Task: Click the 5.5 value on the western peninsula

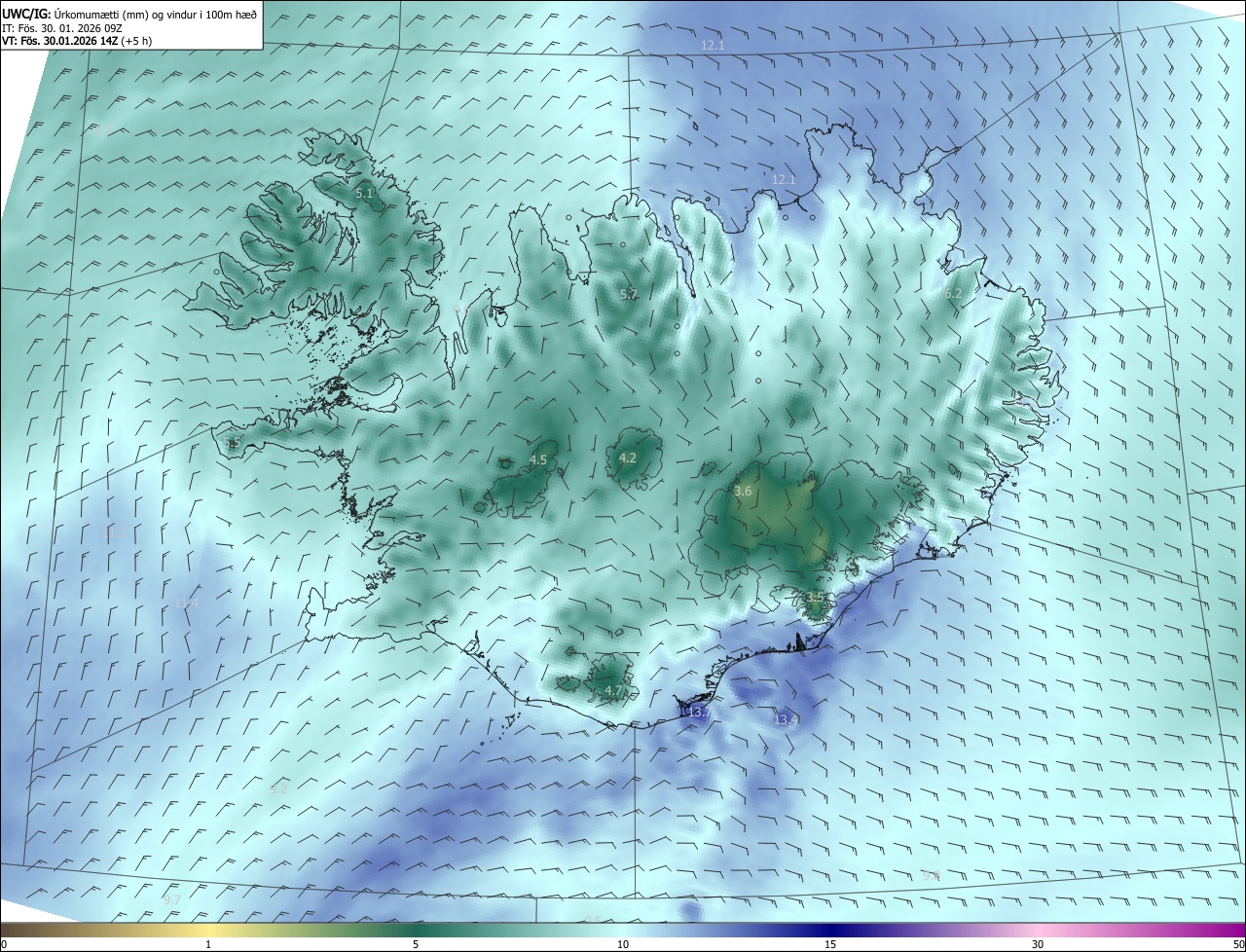Action: (x=231, y=443)
